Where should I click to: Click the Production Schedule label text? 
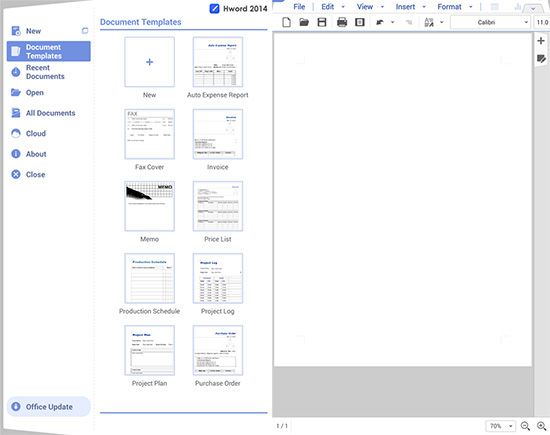(x=149, y=311)
